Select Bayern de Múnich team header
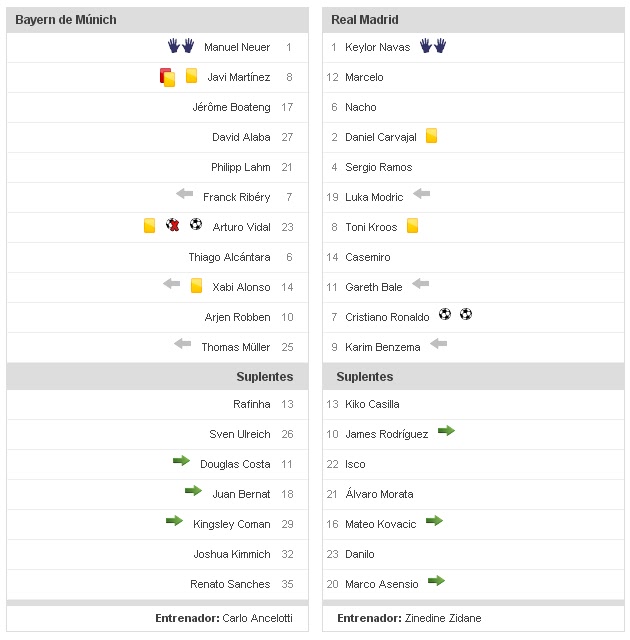The image size is (630, 640). click(66, 20)
